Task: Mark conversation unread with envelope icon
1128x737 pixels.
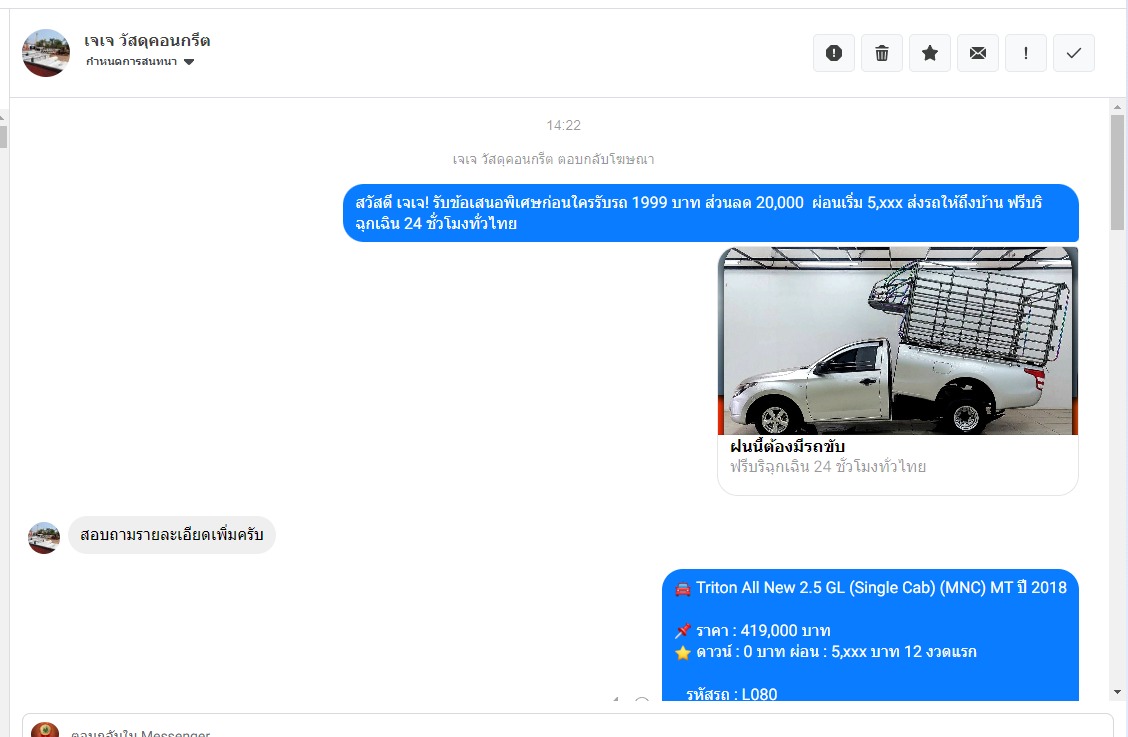Action: 978,53
